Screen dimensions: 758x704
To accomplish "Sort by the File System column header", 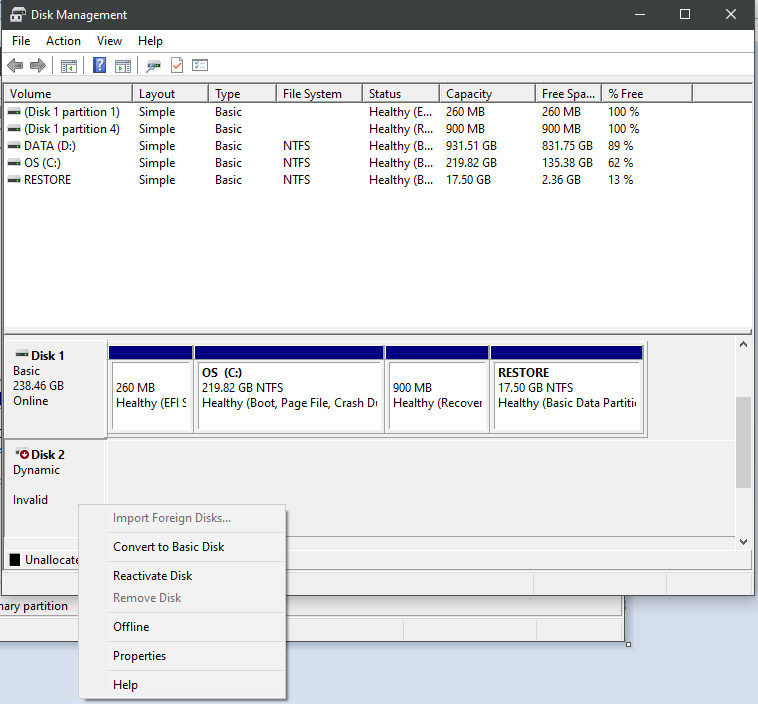I will tap(320, 93).
